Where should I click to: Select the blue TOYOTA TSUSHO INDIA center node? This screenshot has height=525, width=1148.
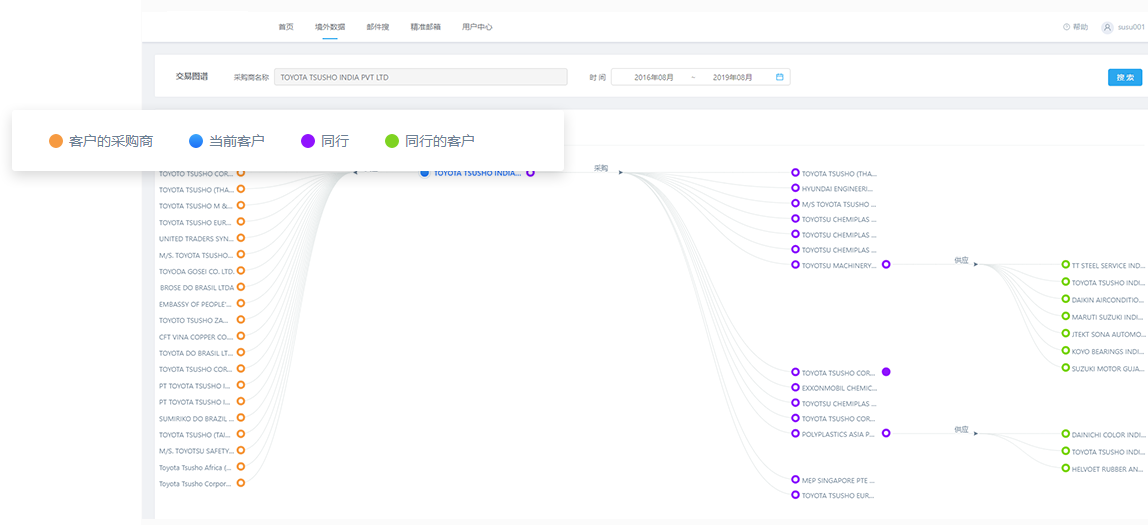[x=425, y=173]
